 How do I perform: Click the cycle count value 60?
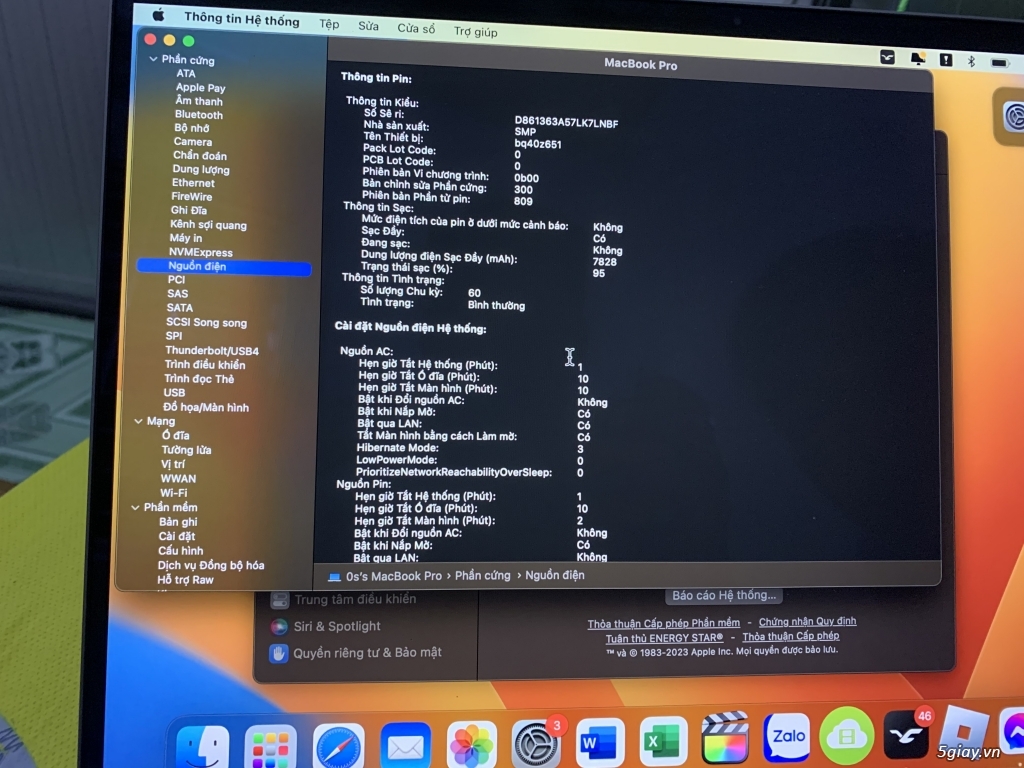click(474, 293)
